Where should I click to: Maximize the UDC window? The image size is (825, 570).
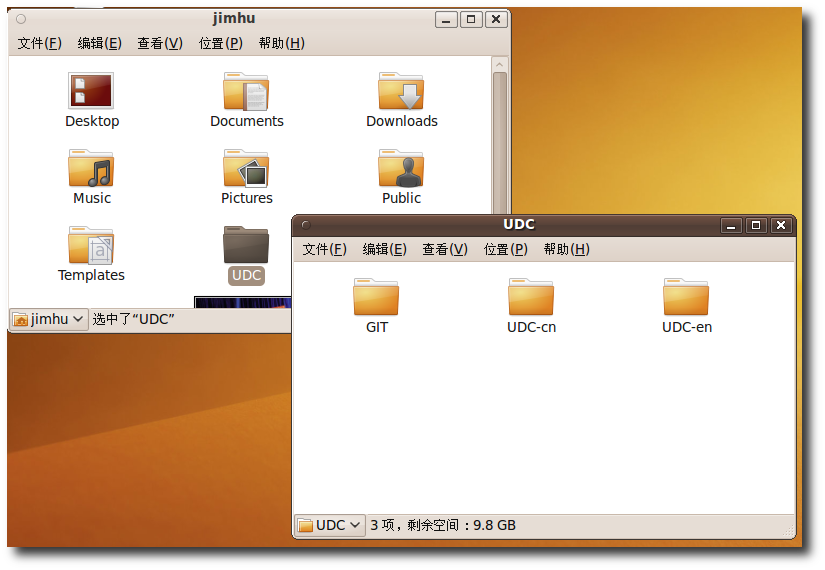(756, 226)
